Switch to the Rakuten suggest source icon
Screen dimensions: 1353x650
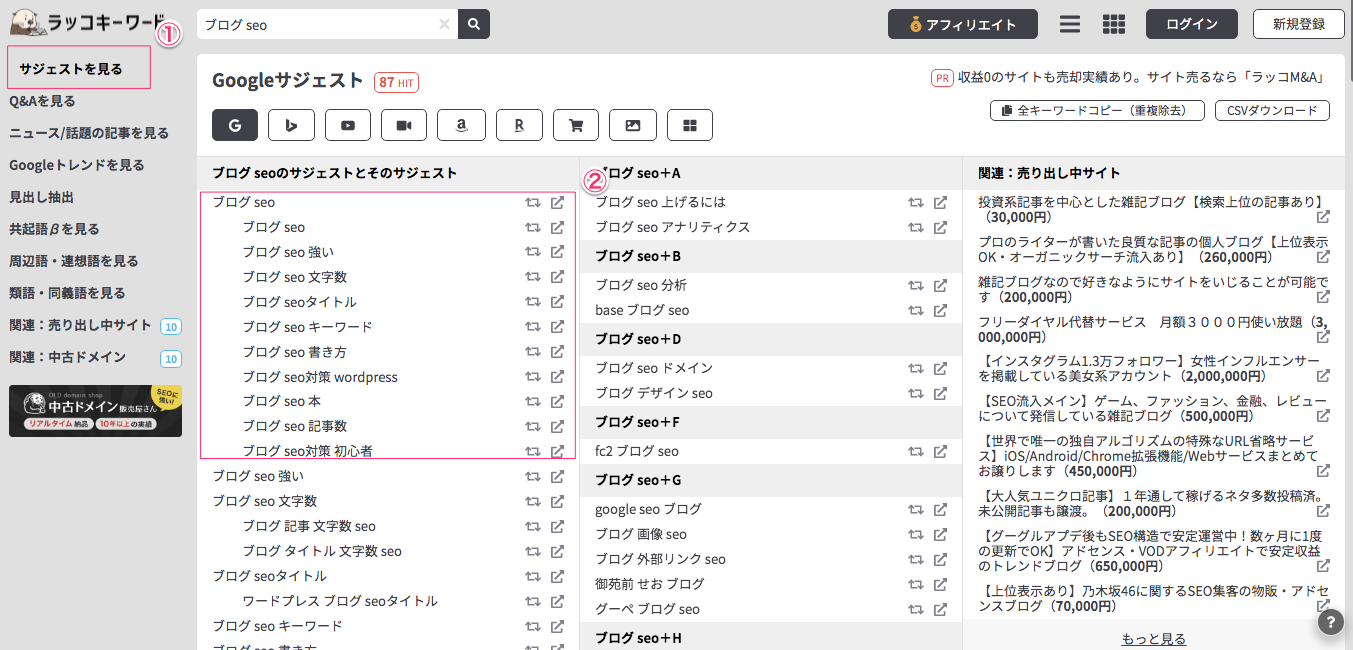[519, 124]
